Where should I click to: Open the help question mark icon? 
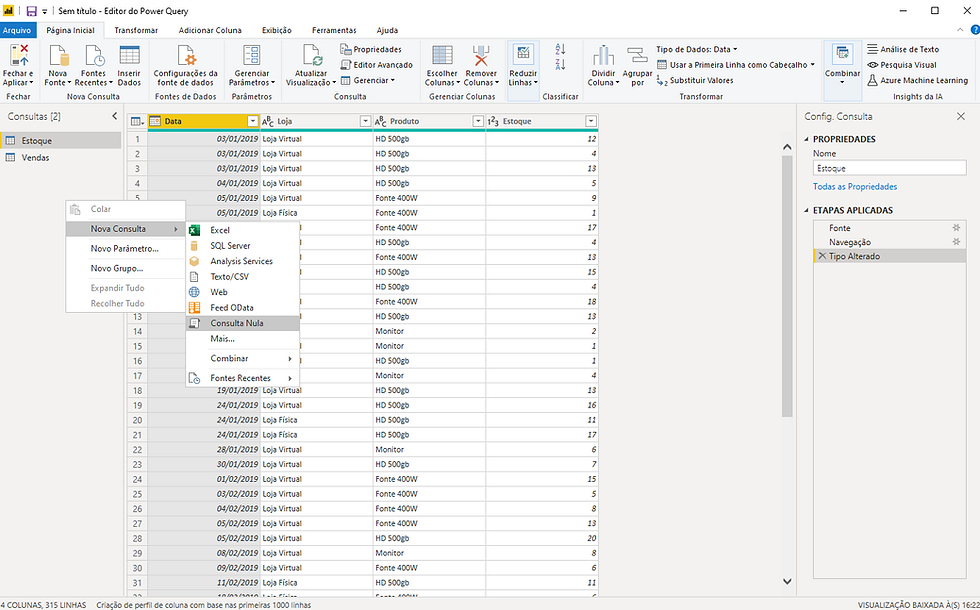pos(975,30)
